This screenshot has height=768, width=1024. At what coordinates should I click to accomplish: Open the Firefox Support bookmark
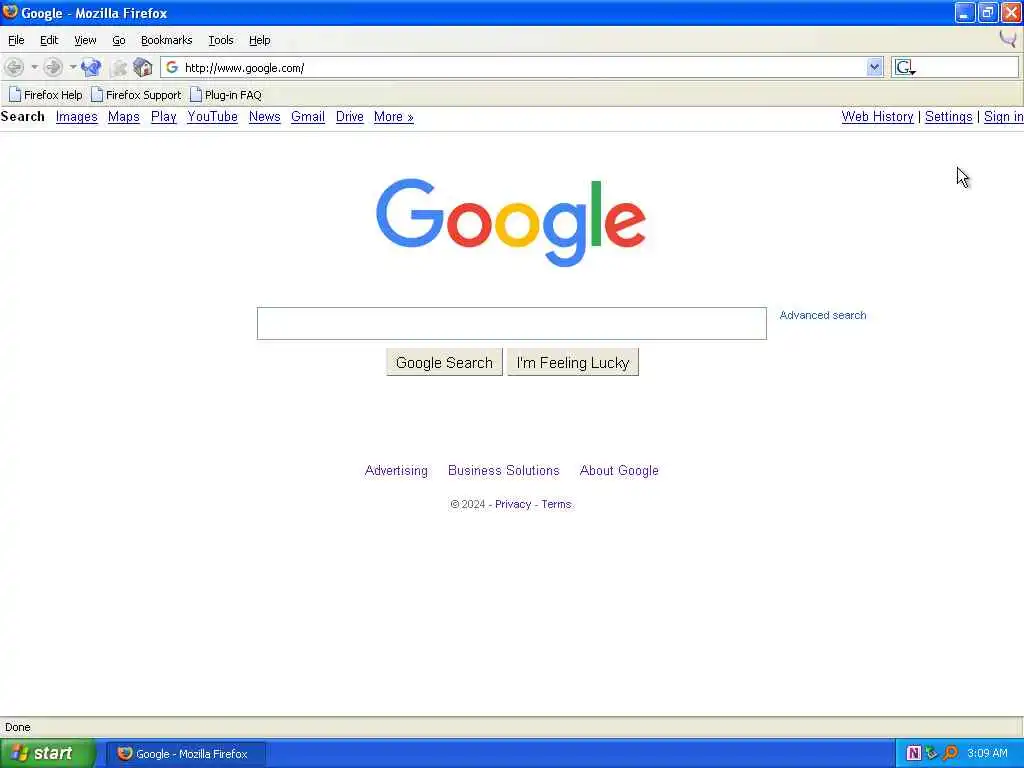(136, 95)
